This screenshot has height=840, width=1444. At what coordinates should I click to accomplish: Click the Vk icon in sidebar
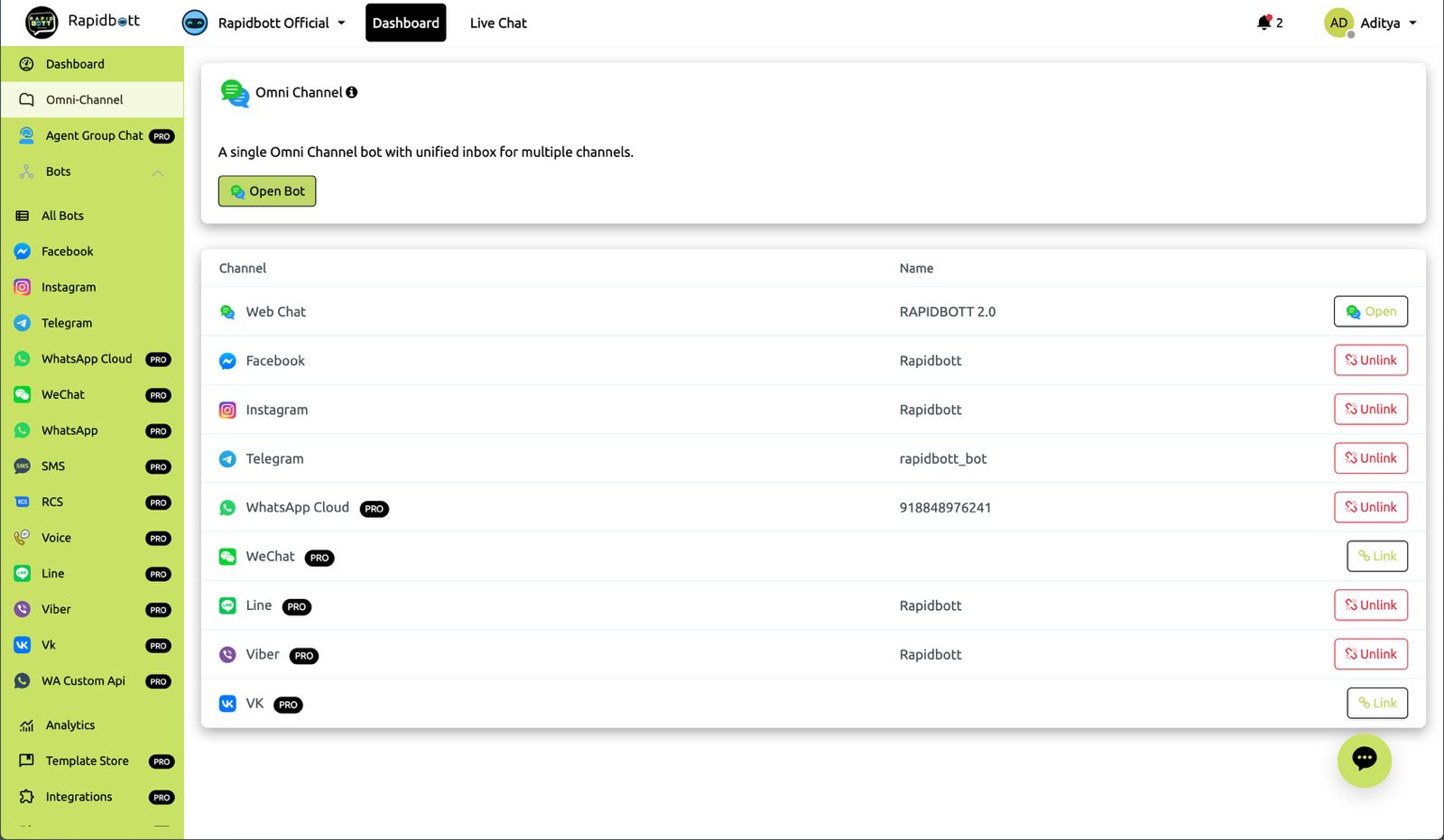[x=23, y=645]
